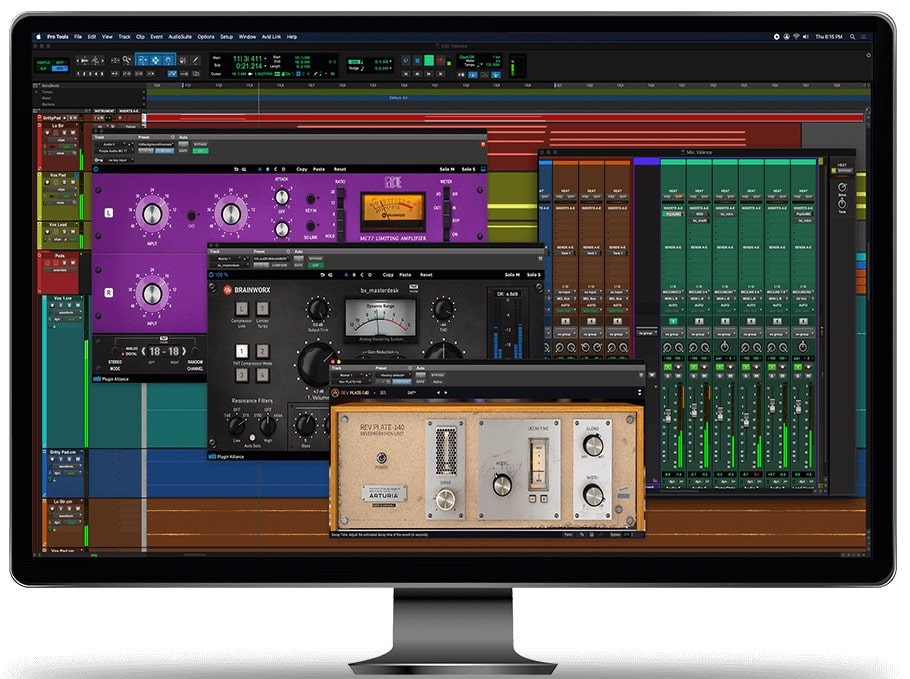This screenshot has height=679, width=910.
Task: Click the bx_masterdesk Output Trim knob
Action: pos(317,308)
